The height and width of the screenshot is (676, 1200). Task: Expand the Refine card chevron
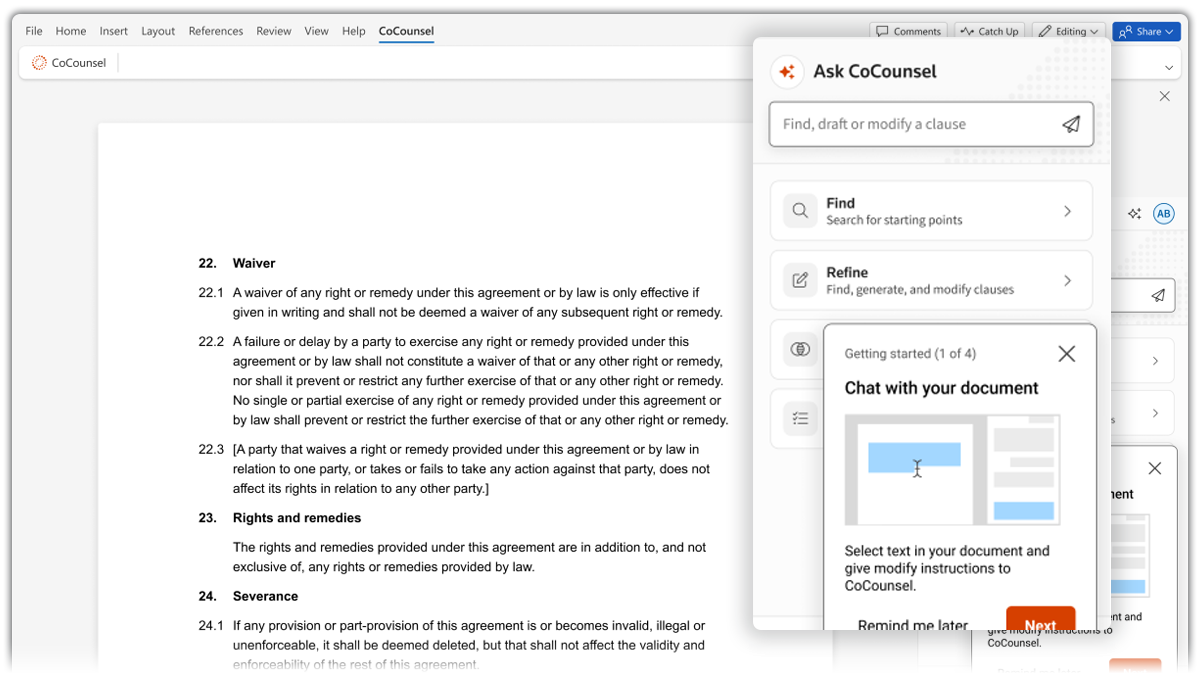[x=1067, y=281]
